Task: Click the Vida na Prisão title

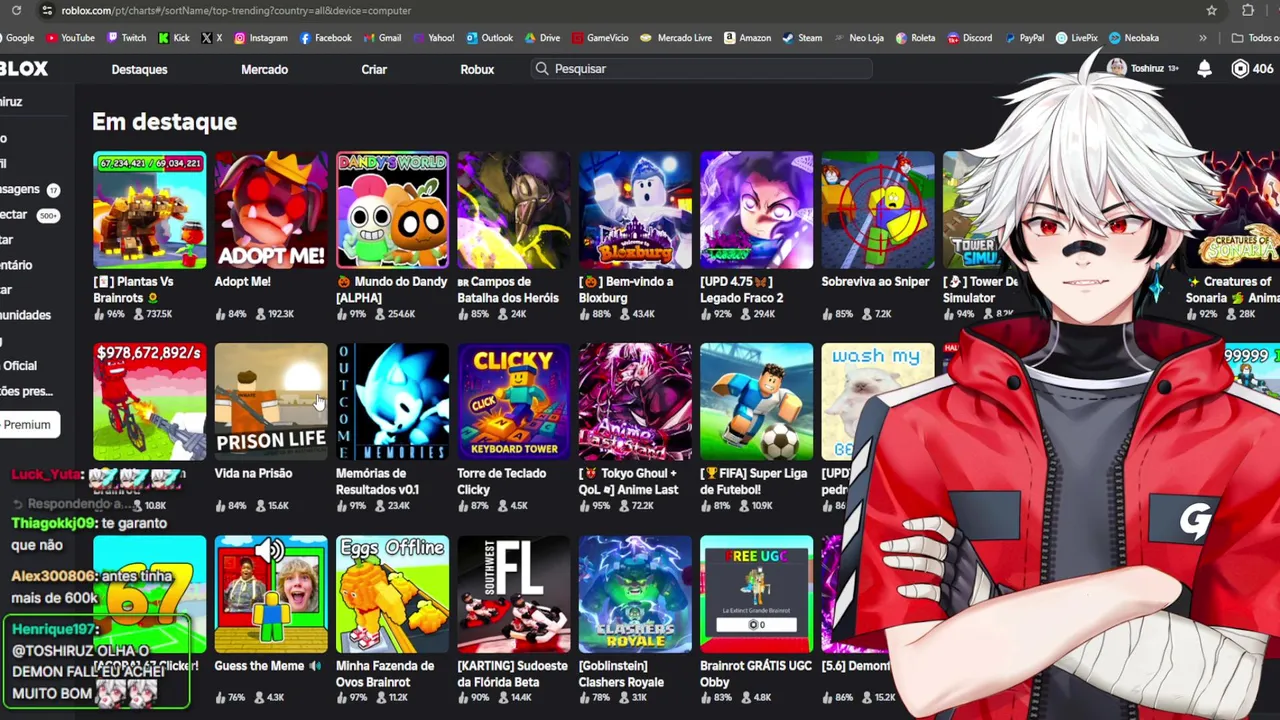Action: point(253,473)
